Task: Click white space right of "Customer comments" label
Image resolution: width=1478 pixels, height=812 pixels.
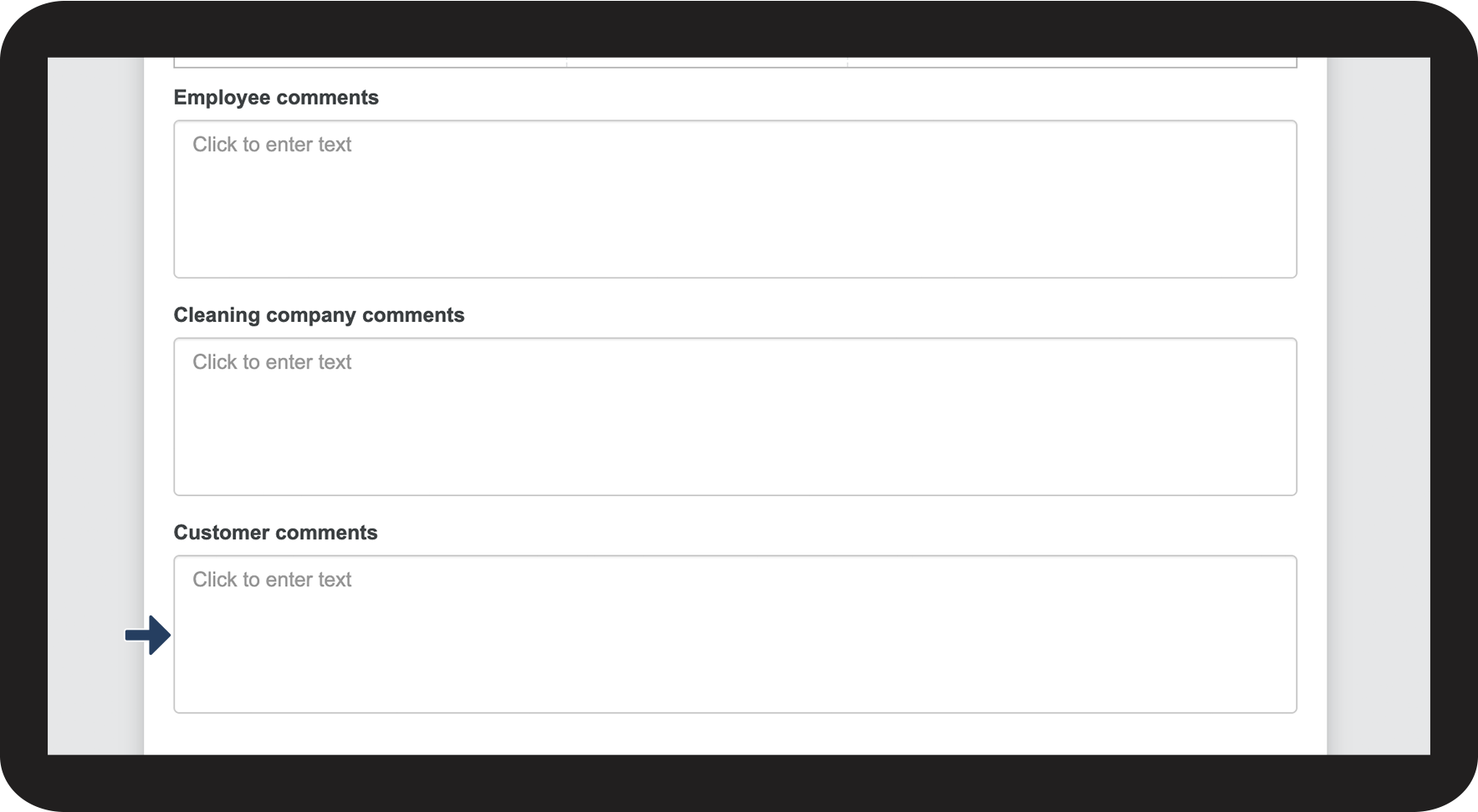Action: point(836,533)
